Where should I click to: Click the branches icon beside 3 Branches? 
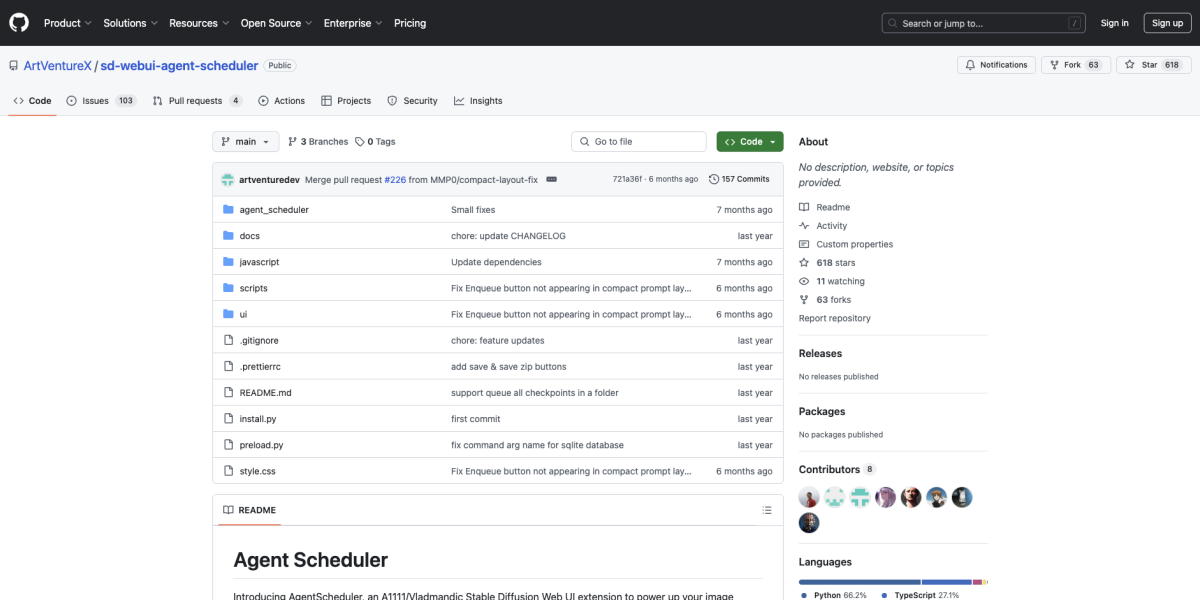tap(293, 141)
